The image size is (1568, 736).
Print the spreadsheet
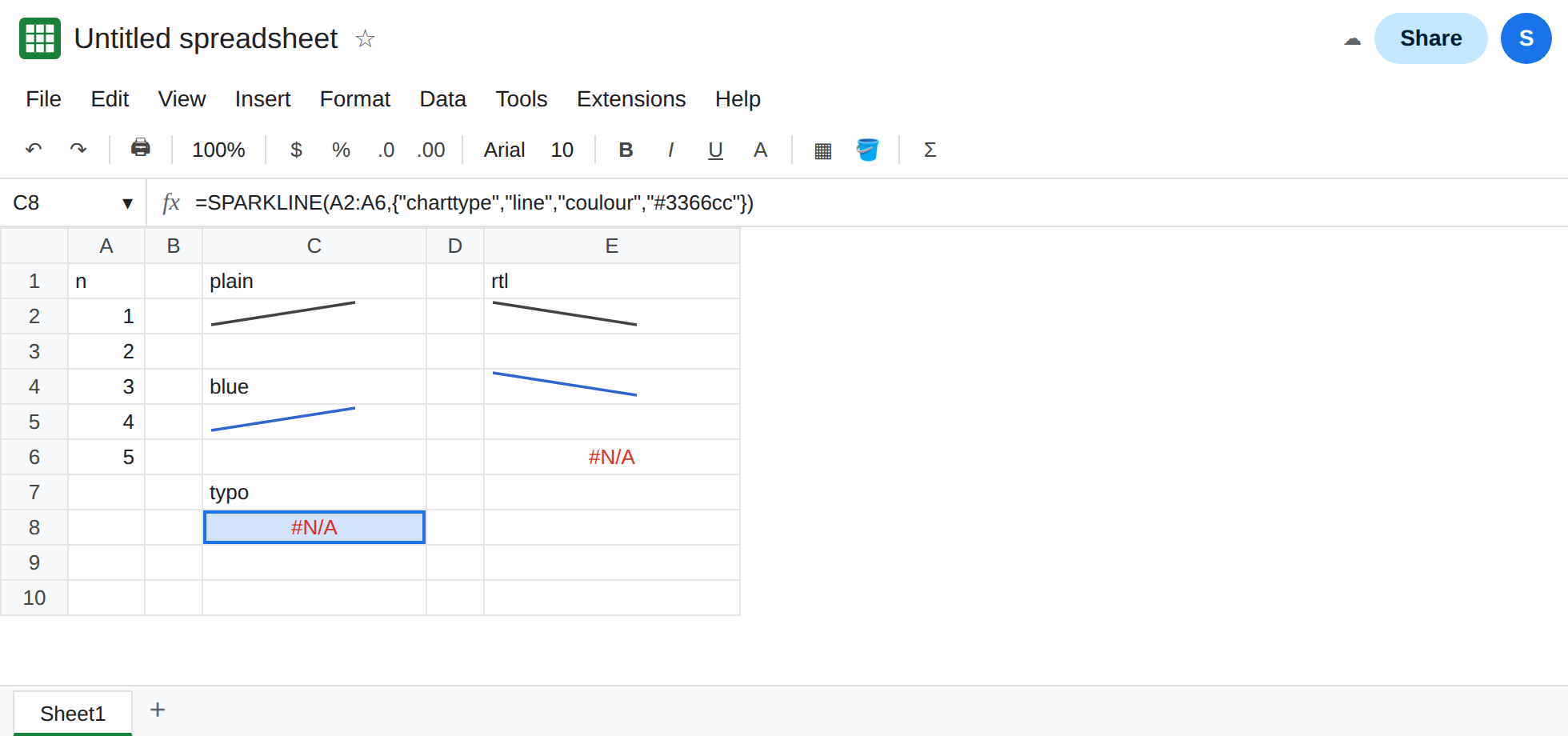141,149
